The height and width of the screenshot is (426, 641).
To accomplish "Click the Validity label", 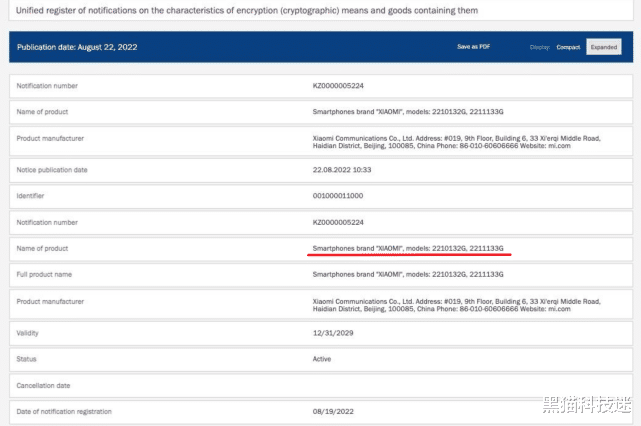I will point(27,333).
